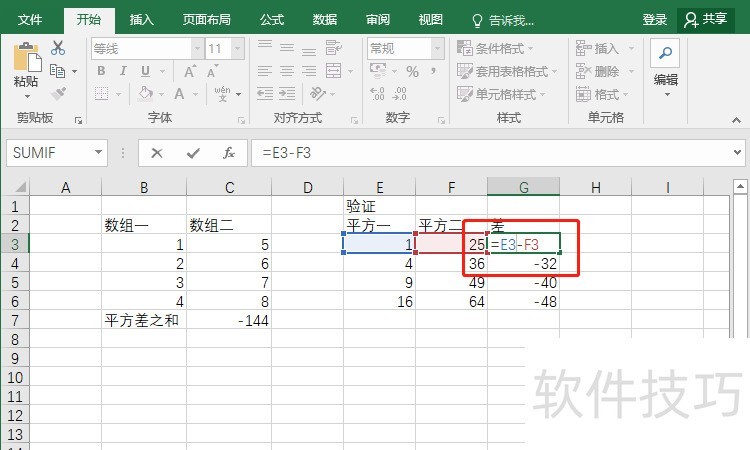Click the Copy icon
Viewport: 750px width, 450px height.
(57, 71)
